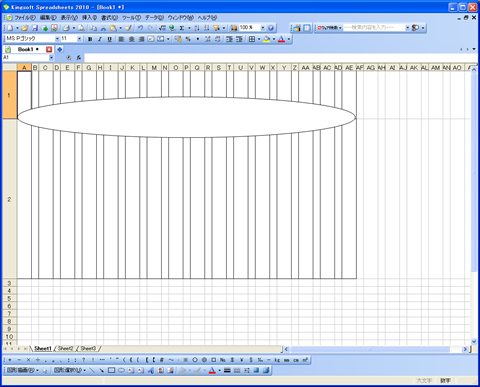Open the font name dropdown
This screenshot has height=387, width=480.
(x=57, y=39)
